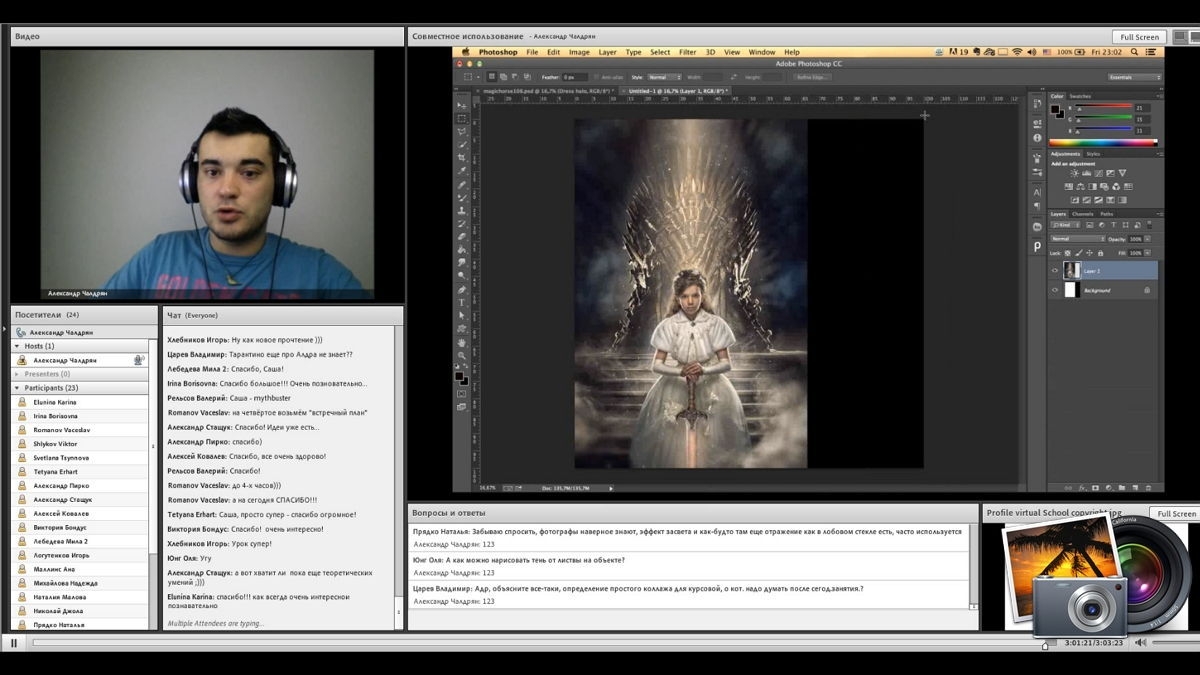Open the Image menu
This screenshot has width=1200, height=675.
pos(579,52)
